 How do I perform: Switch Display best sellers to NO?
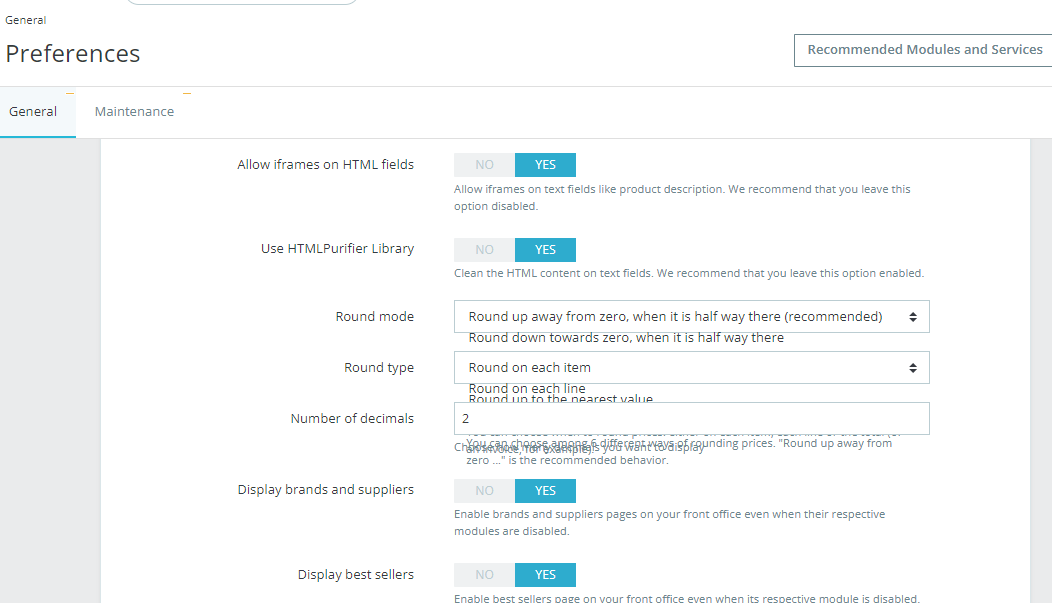coord(484,575)
